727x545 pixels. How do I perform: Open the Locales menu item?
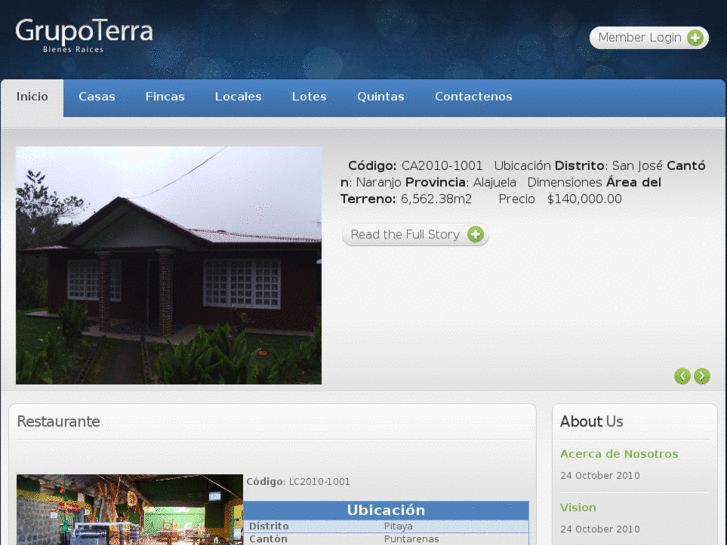coord(238,96)
